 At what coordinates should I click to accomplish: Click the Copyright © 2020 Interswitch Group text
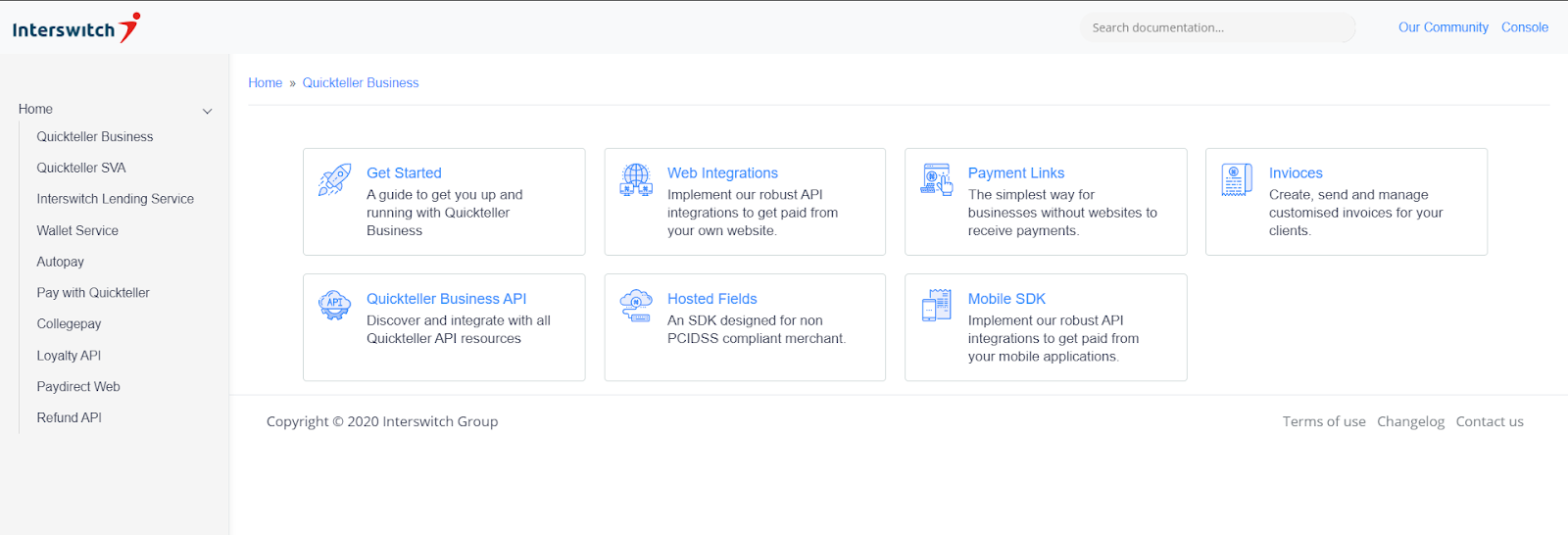pos(382,421)
